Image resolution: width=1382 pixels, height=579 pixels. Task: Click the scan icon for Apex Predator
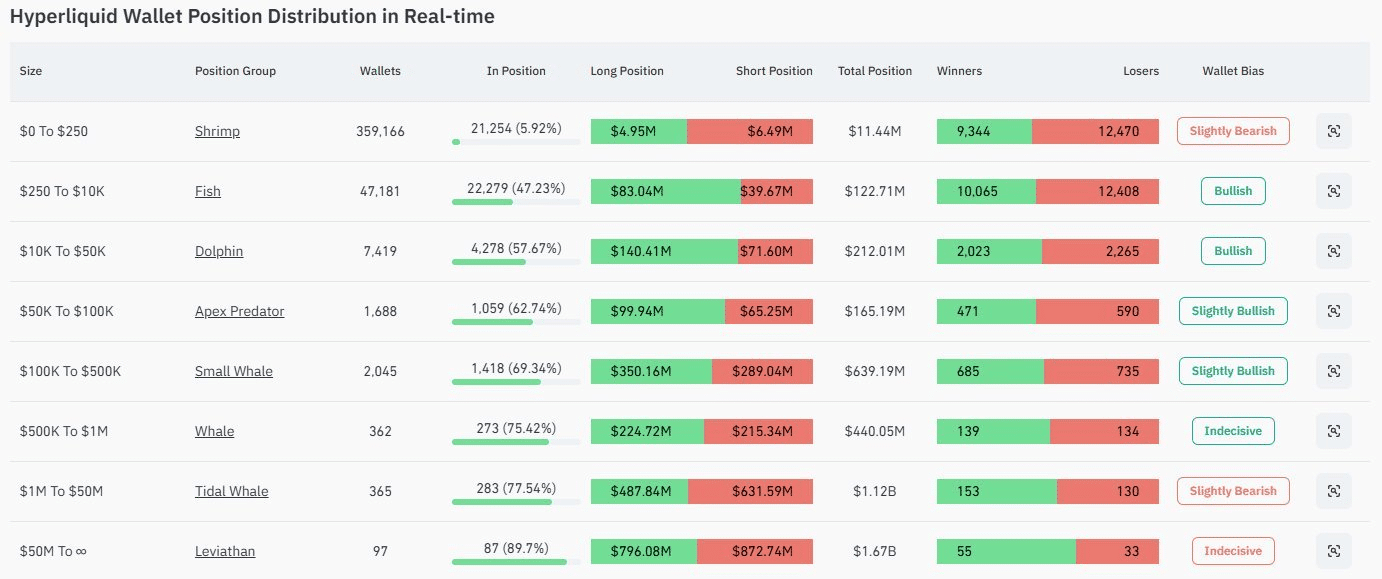click(x=1333, y=311)
